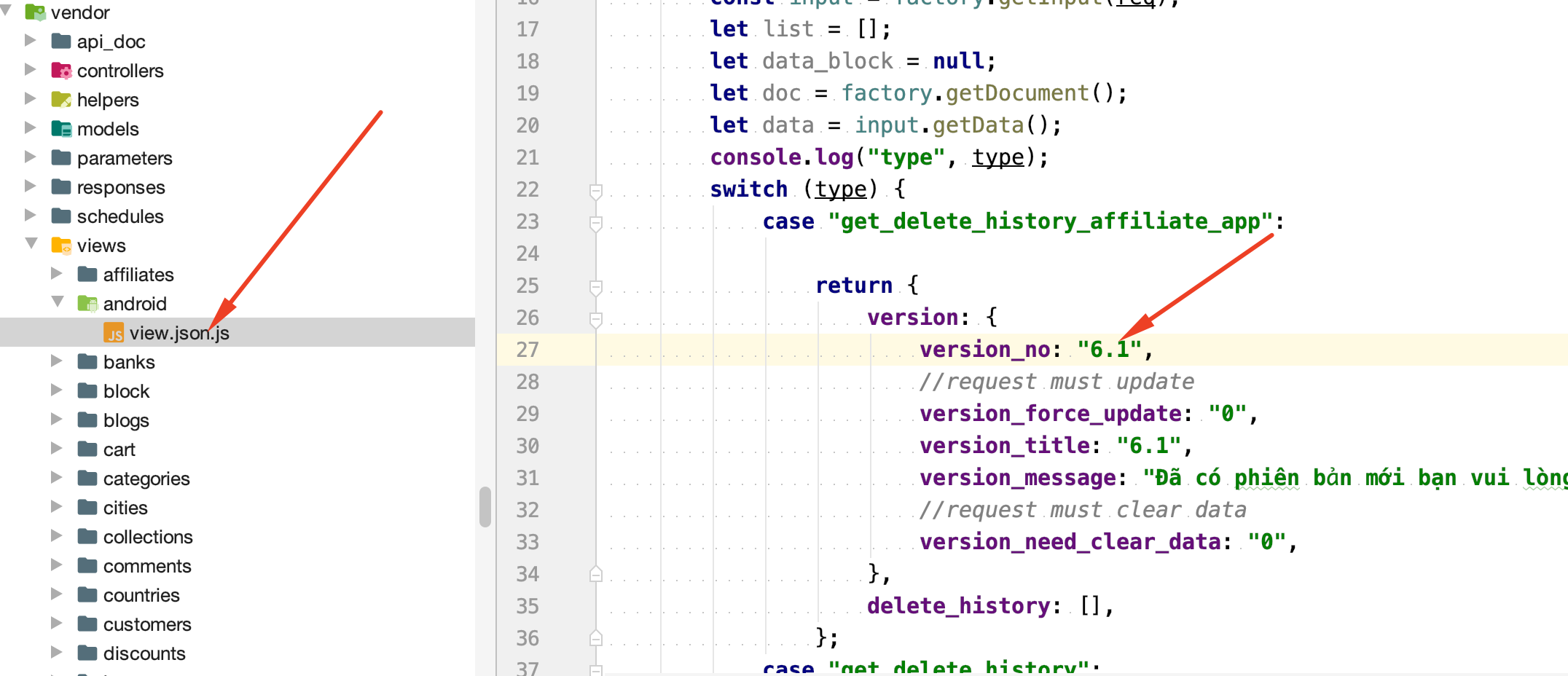Click line number 31 in the gutter
The height and width of the screenshot is (676, 1568).
click(x=528, y=478)
